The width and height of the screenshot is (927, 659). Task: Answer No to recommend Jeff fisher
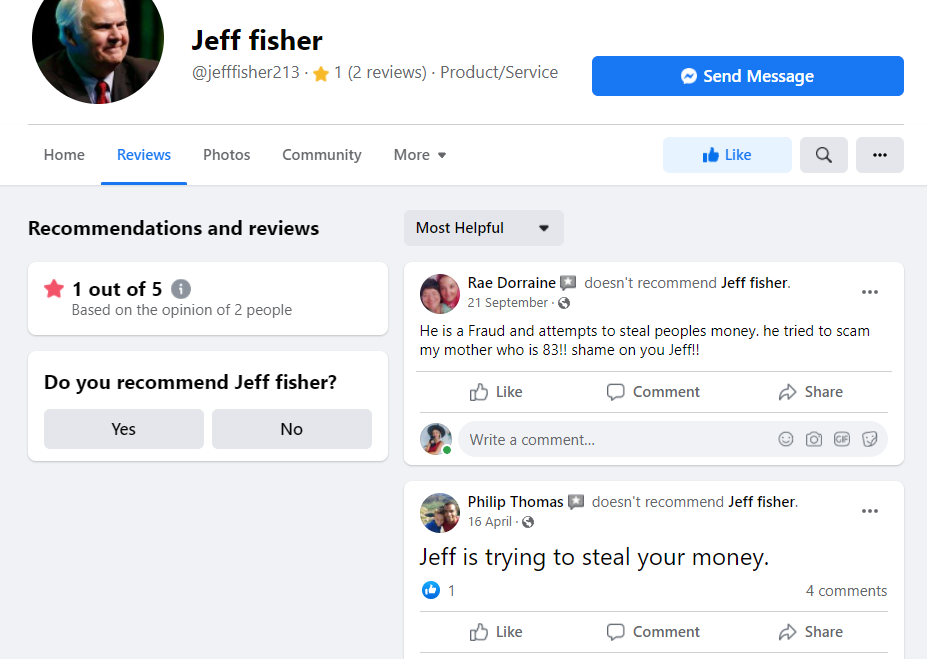click(291, 429)
